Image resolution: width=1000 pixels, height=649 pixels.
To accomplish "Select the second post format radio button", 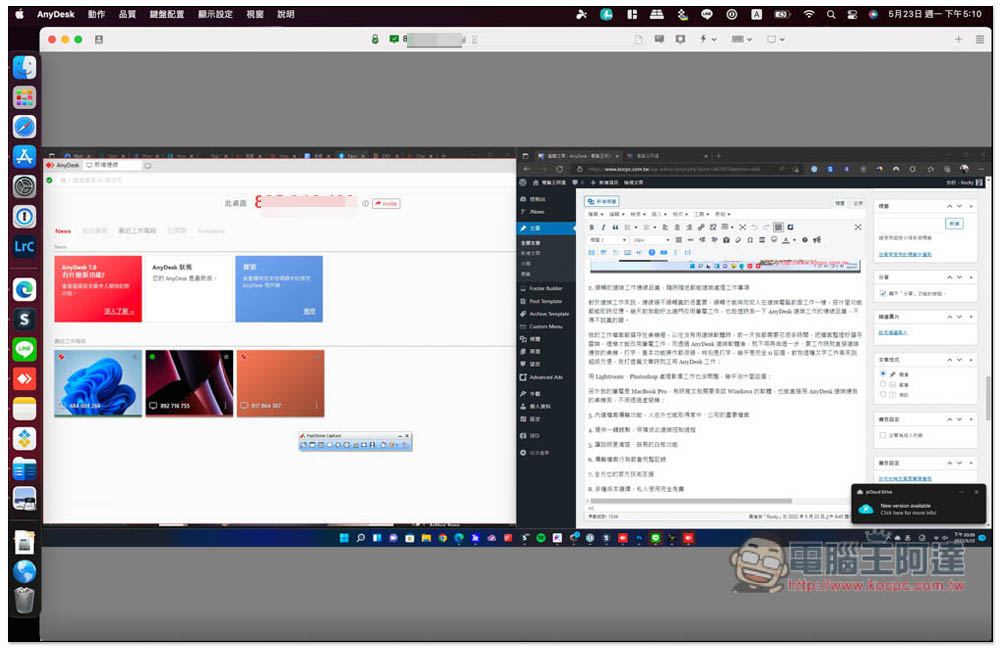I will [x=883, y=384].
